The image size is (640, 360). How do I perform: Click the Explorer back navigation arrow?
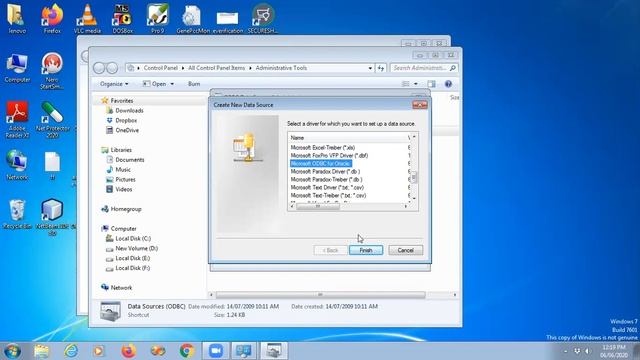(99, 68)
